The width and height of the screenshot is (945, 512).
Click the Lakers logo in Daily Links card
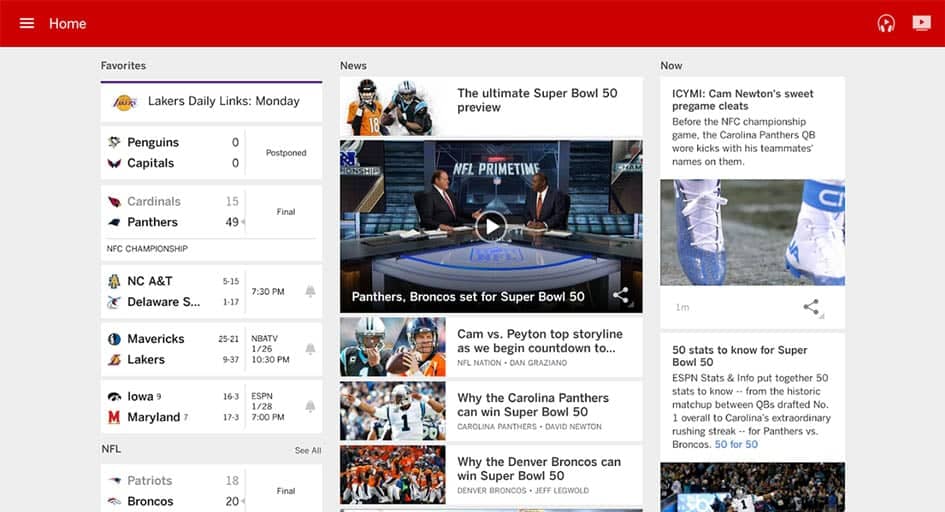tap(125, 102)
